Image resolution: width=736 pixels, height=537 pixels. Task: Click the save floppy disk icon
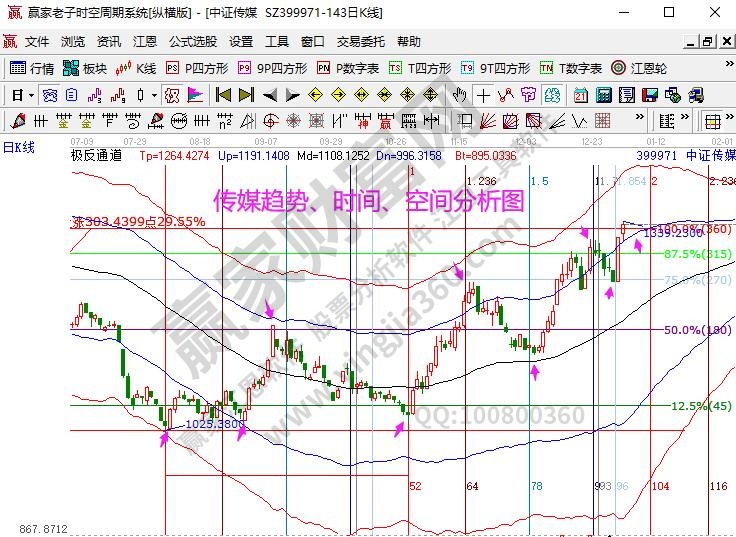point(649,95)
